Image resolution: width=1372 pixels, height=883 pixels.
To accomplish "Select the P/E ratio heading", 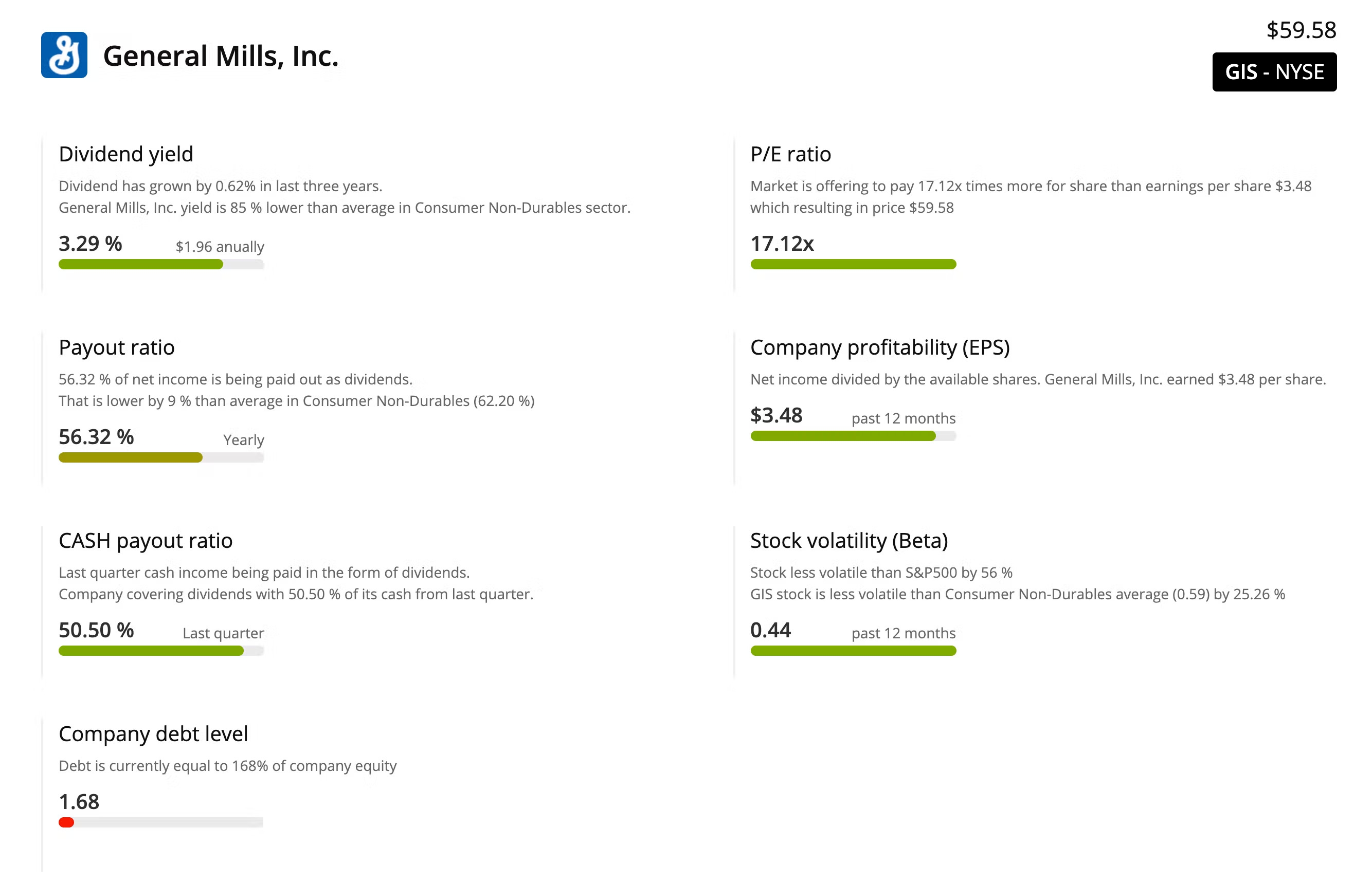I will coord(790,154).
